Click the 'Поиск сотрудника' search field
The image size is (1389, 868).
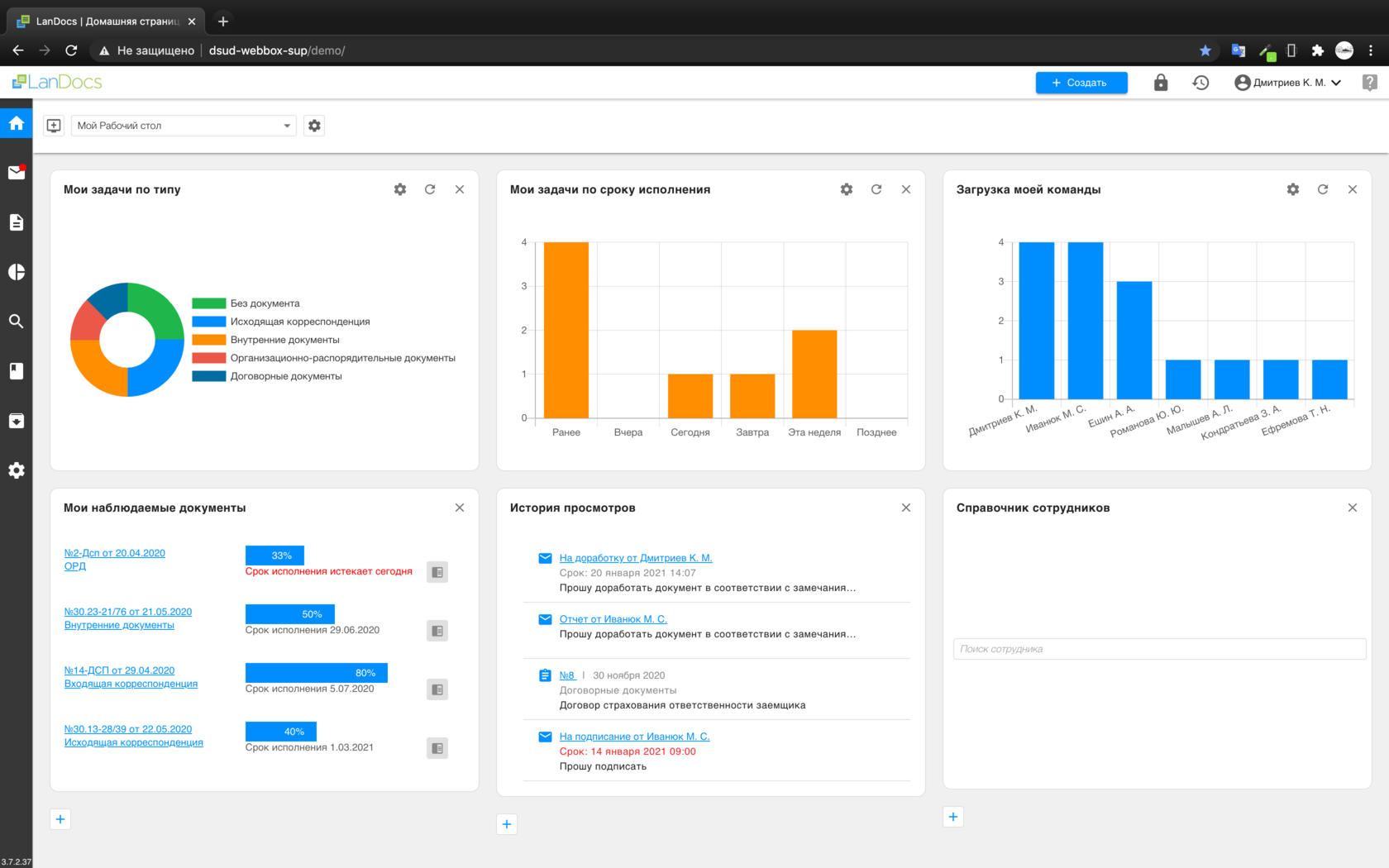point(1159,649)
